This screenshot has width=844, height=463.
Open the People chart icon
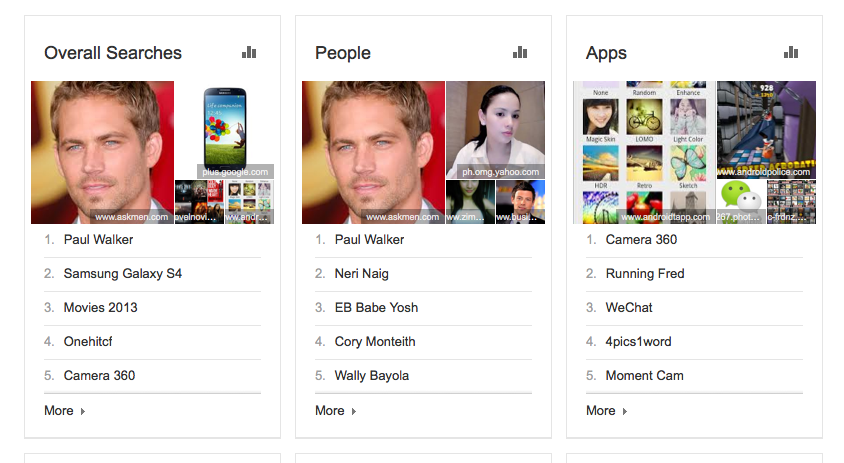[x=520, y=52]
